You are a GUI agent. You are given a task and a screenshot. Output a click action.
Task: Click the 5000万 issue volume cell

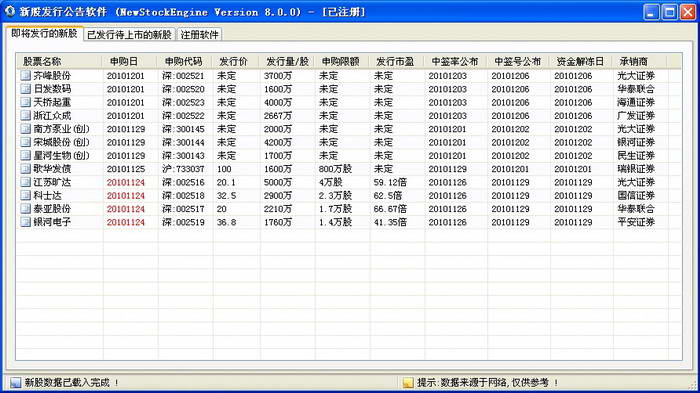point(278,182)
